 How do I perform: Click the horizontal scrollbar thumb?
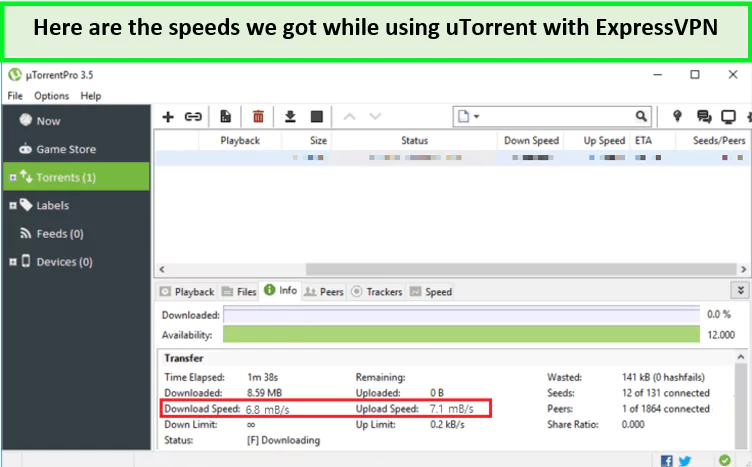click(x=521, y=269)
